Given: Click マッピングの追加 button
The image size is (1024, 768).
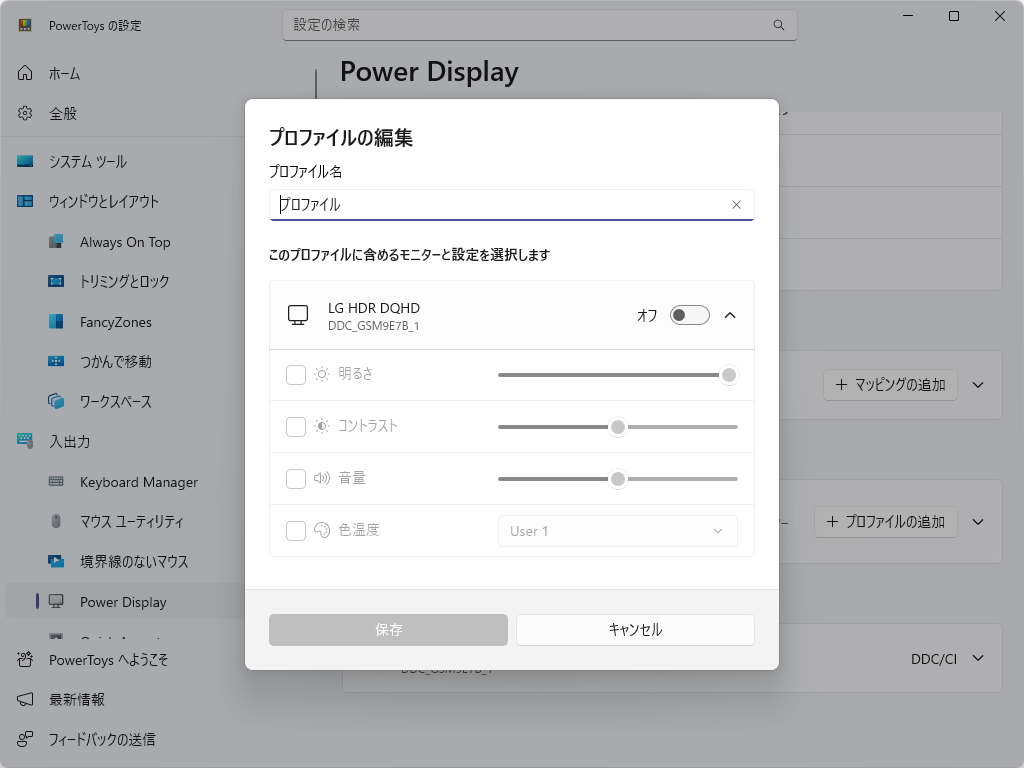Looking at the screenshot, I should point(890,385).
